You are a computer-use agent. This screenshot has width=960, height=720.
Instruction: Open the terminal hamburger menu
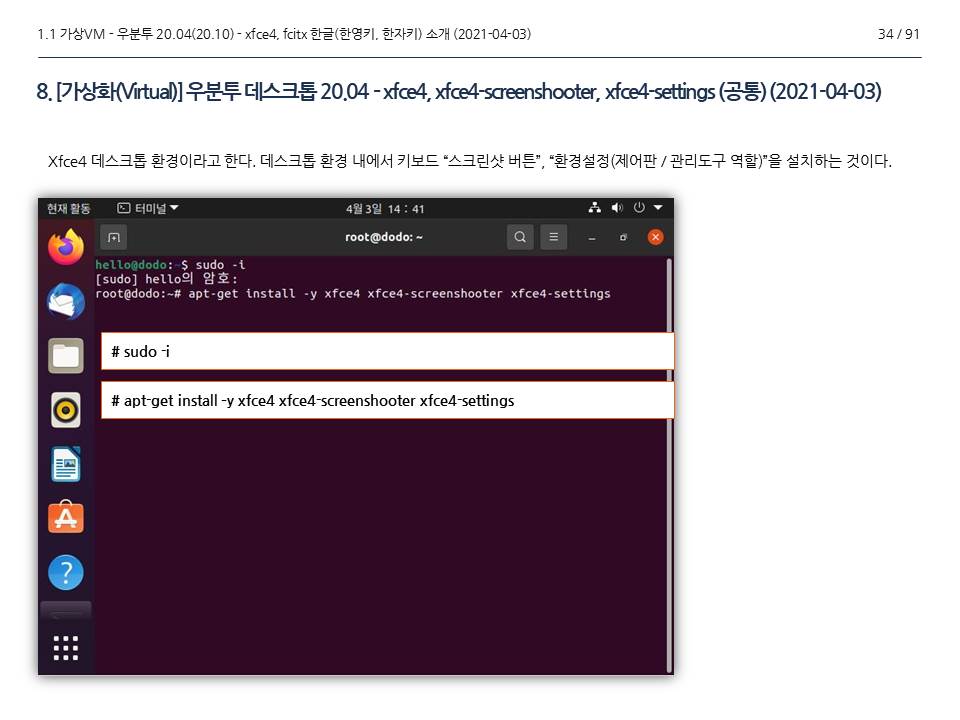pos(553,237)
